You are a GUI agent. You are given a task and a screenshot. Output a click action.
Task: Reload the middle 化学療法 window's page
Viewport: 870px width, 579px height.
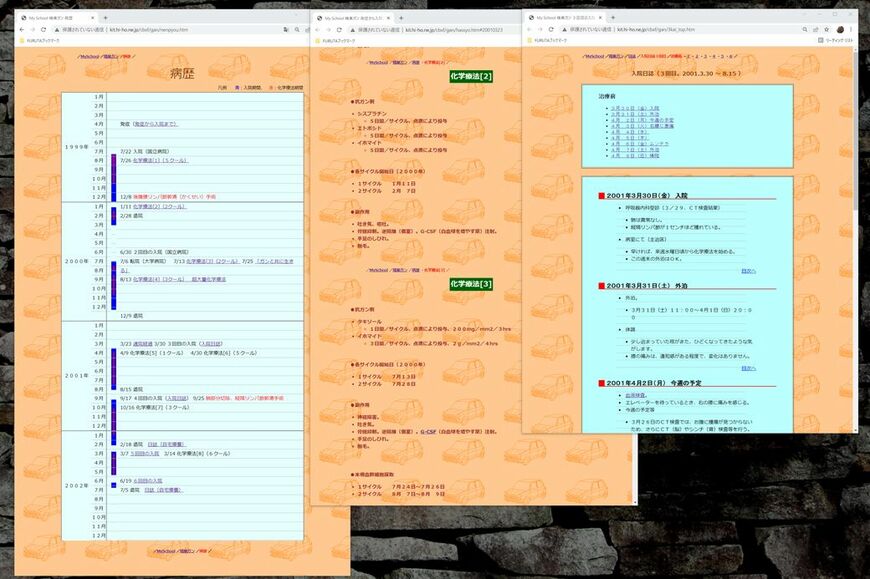tap(339, 29)
